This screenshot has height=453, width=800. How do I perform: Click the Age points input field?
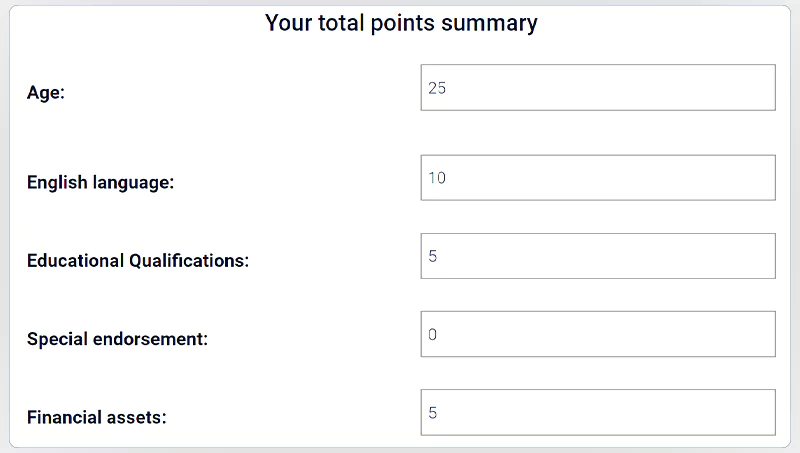pos(598,88)
